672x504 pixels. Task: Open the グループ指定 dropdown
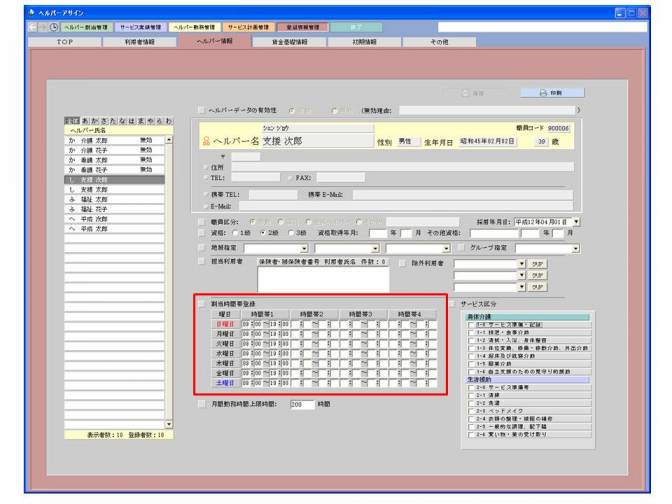pos(577,247)
